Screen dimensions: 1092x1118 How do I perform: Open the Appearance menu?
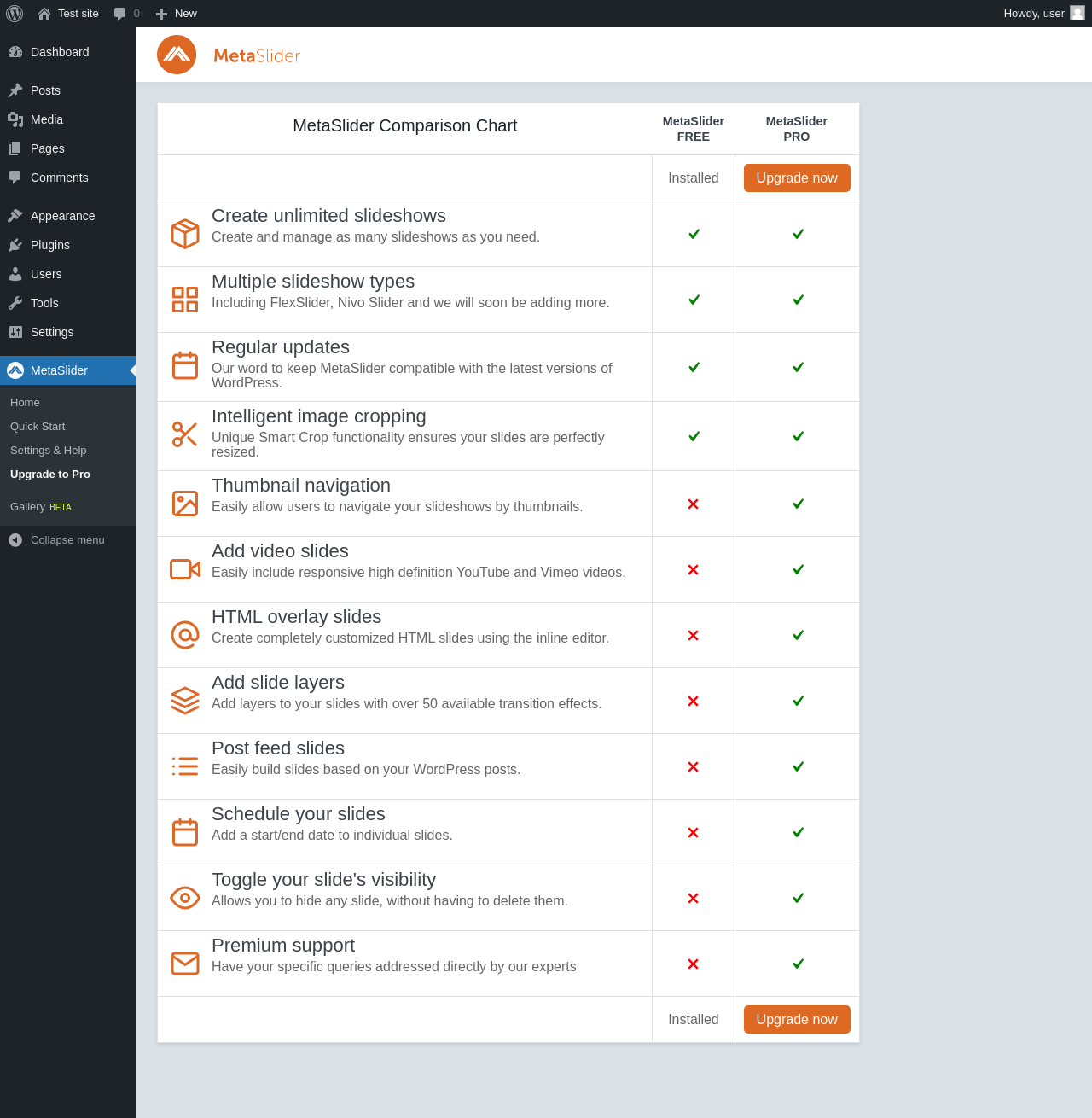click(68, 216)
